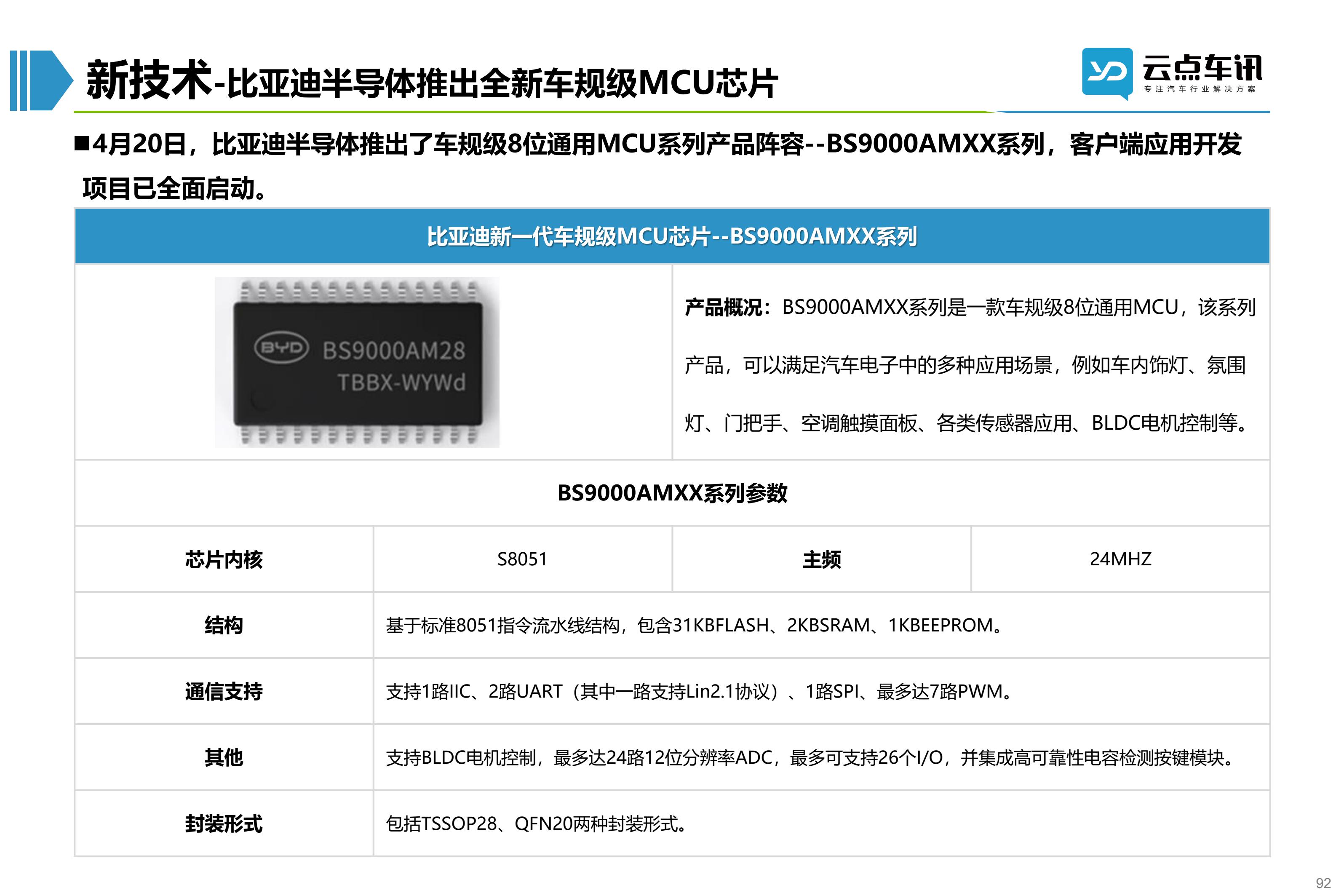Viewport: 1344px width, 896px height.
Task: Click the tagline 专注汽车行业解决方案
Action: point(1200,89)
